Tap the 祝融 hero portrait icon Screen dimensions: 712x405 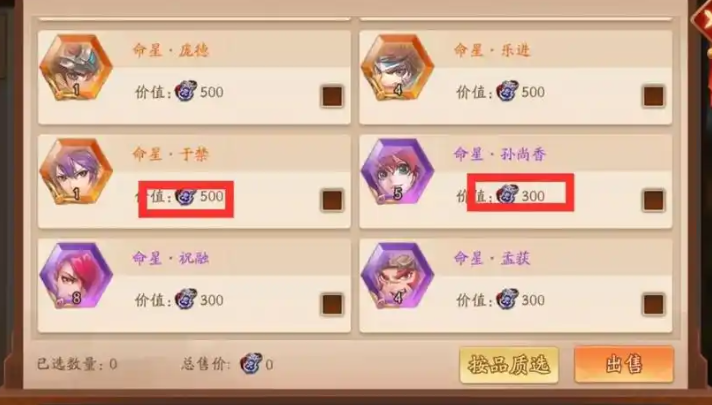coord(76,276)
